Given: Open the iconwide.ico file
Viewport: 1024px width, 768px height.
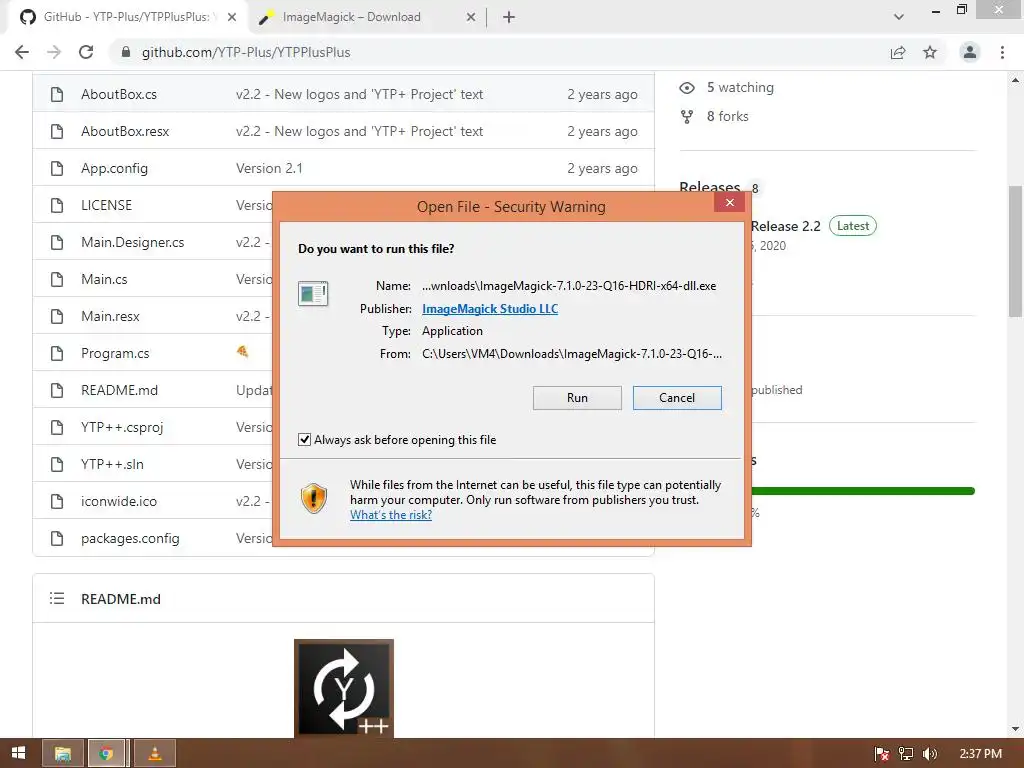Looking at the screenshot, I should (119, 502).
